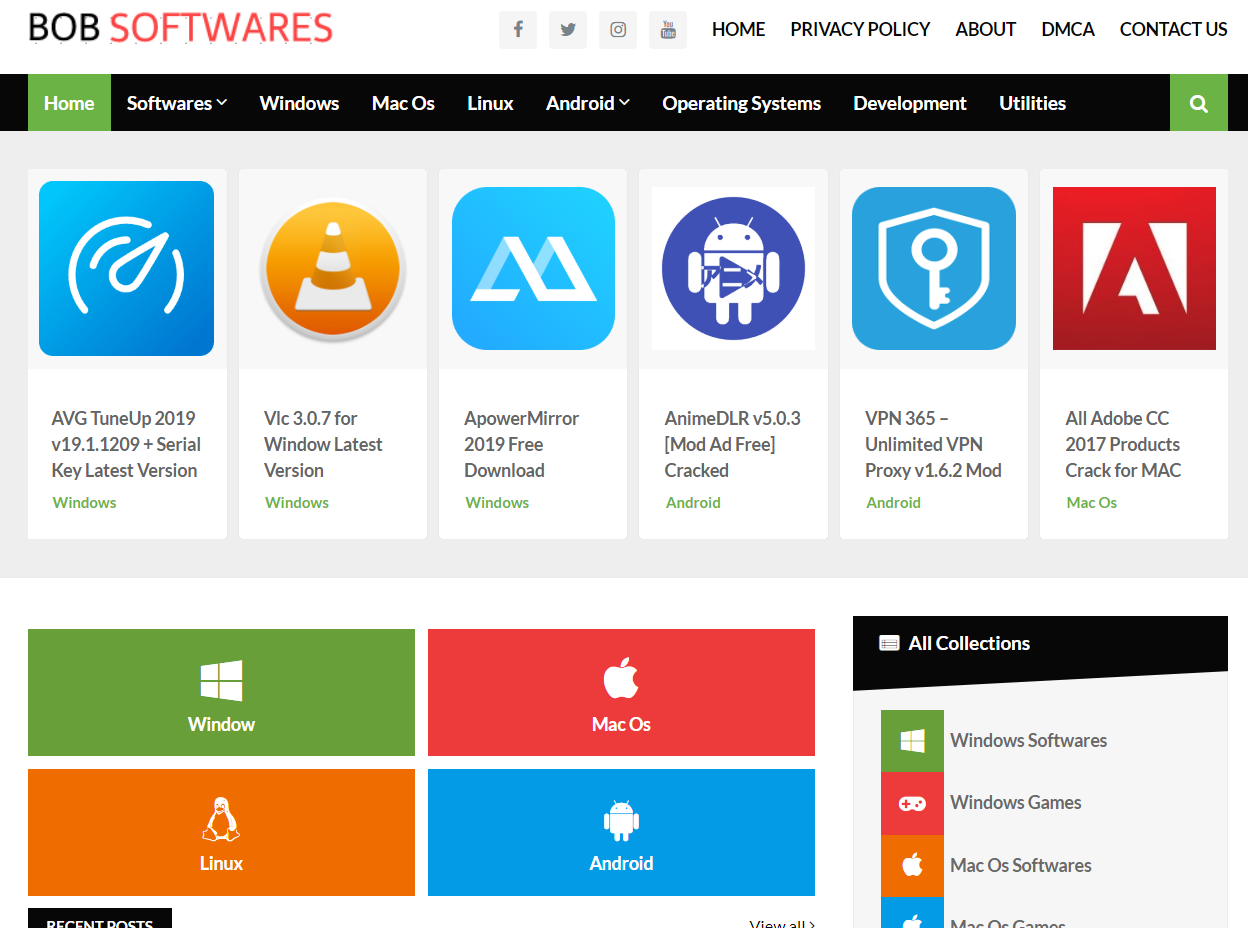The image size is (1248, 928).
Task: Click Windows category under Vlc 3.0.7
Action: [297, 503]
